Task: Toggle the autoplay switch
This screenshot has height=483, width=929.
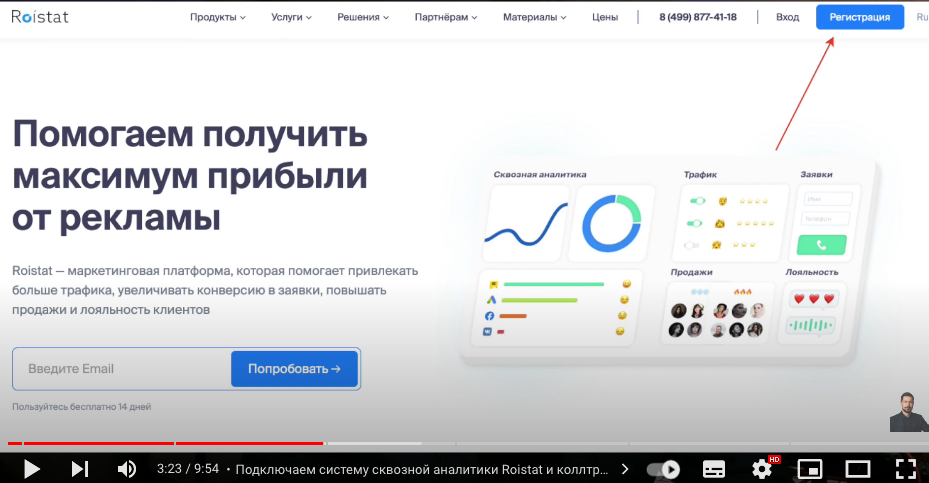Action: [x=664, y=469]
